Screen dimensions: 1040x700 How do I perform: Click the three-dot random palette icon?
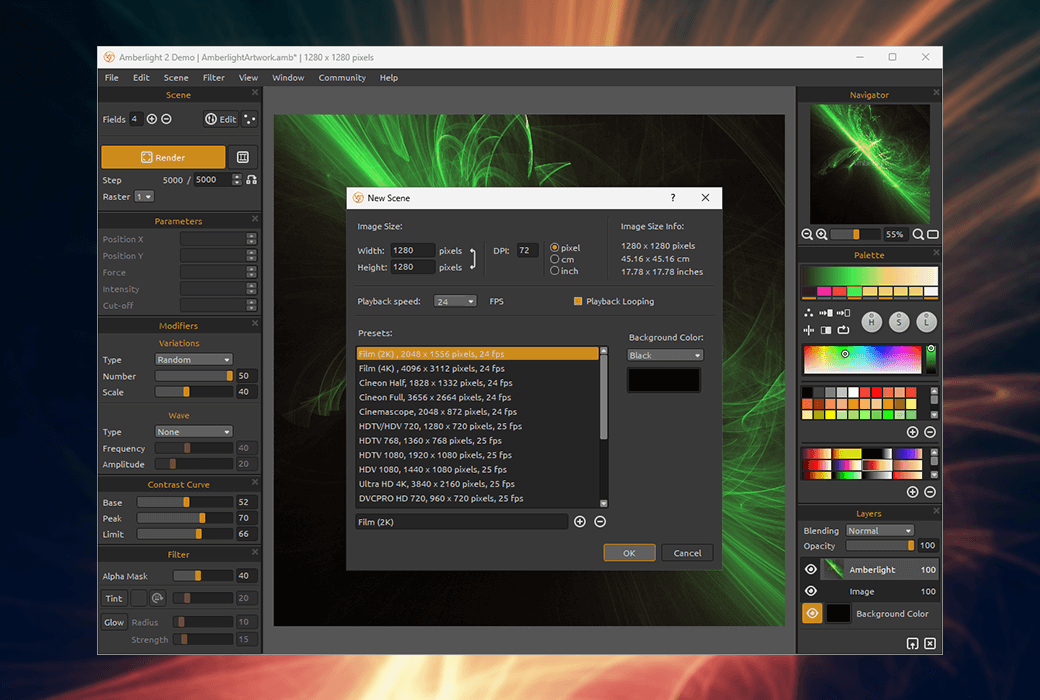[809, 313]
